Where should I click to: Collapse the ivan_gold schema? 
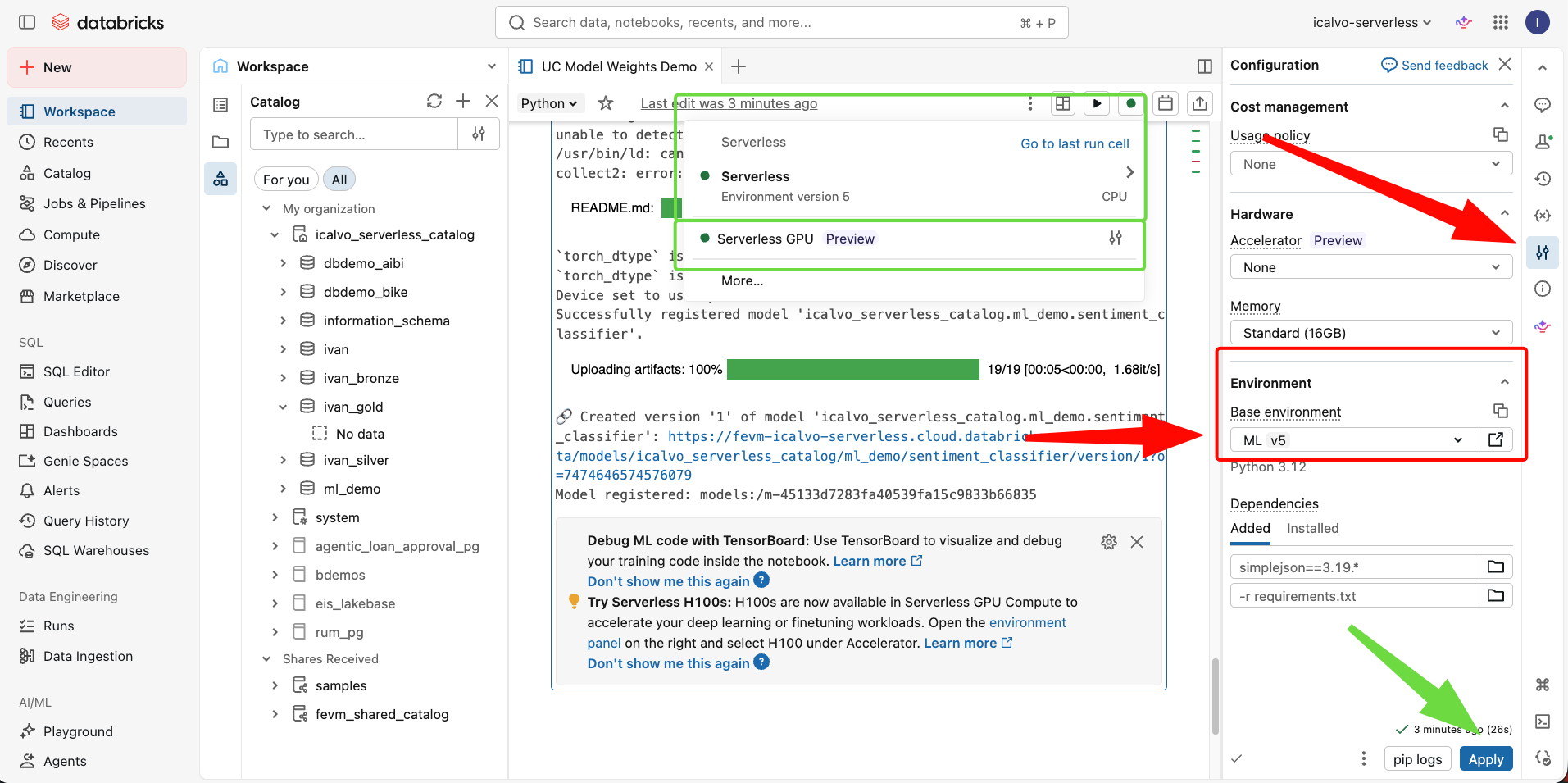point(283,407)
